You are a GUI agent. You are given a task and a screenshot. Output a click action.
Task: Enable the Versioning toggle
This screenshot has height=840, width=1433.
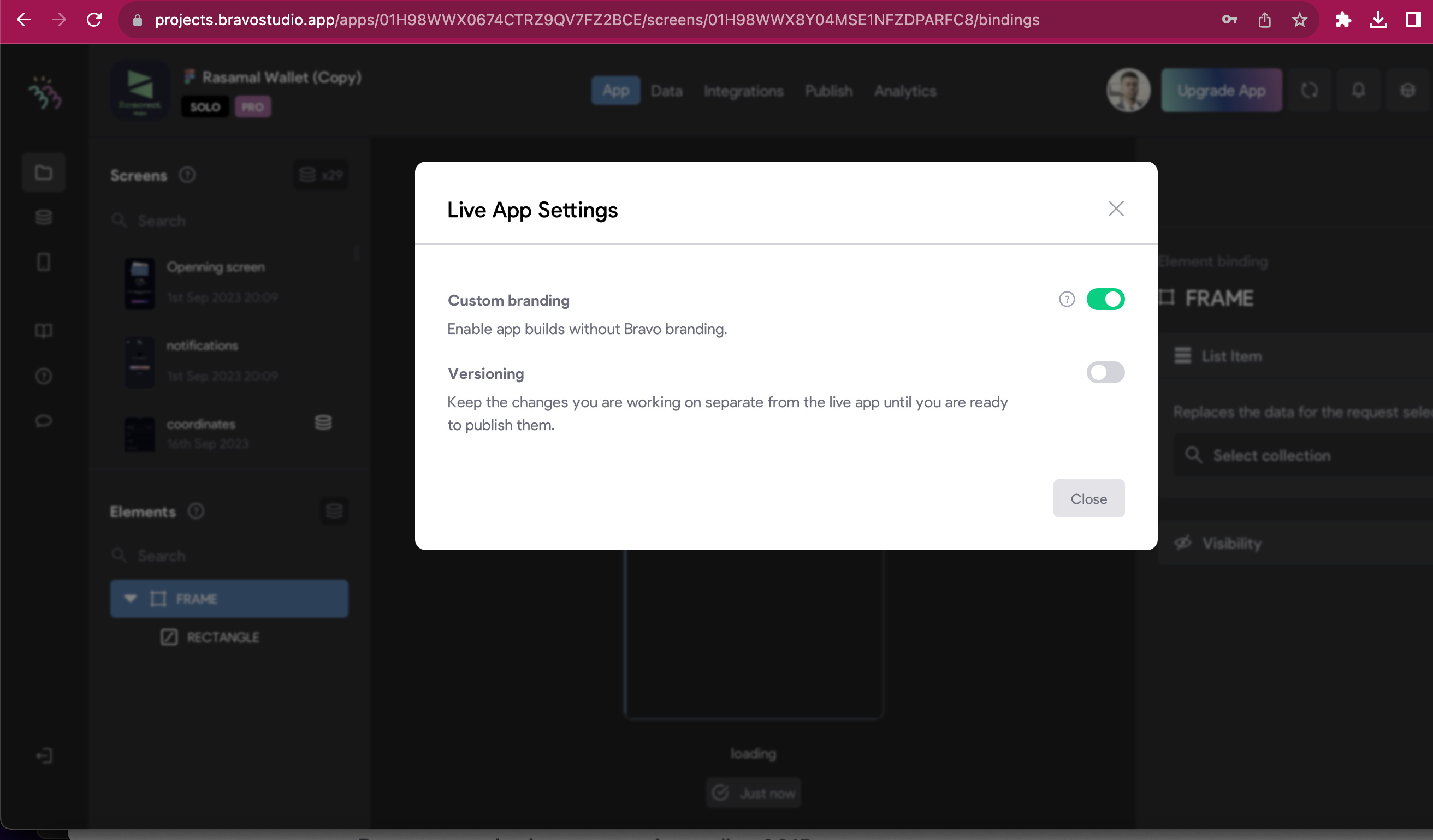click(x=1105, y=372)
